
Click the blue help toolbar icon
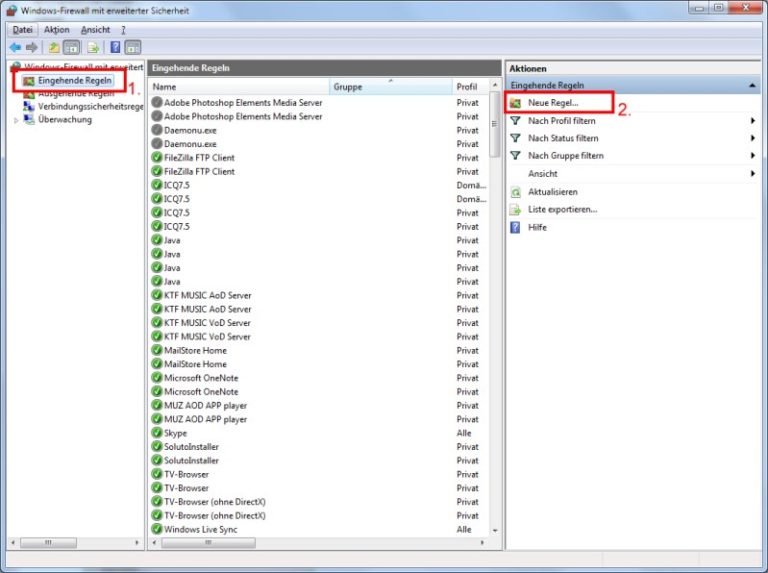pyautogui.click(x=115, y=47)
